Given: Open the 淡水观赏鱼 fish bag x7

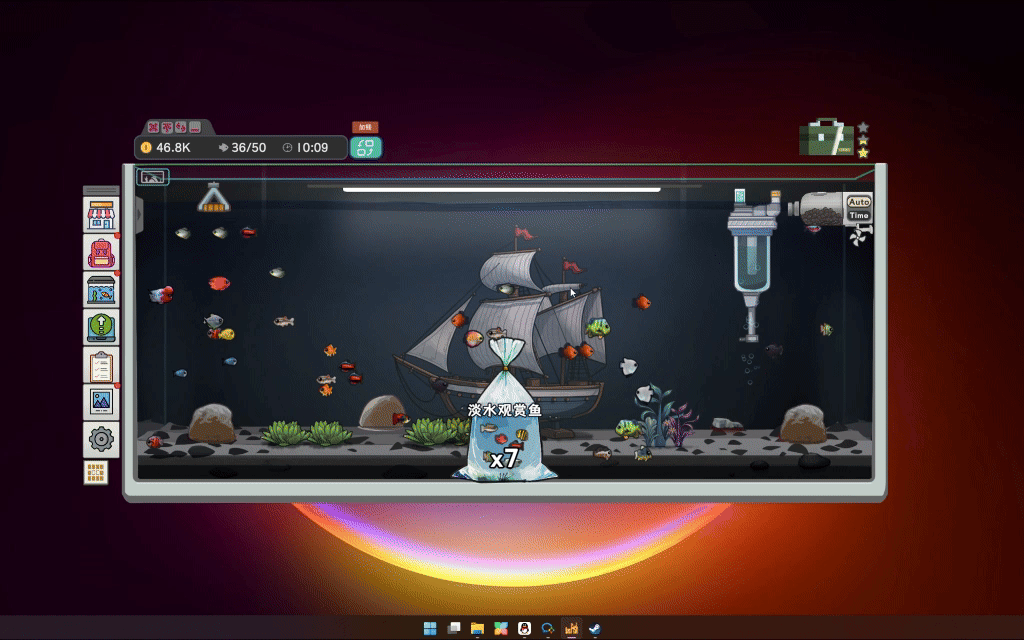Looking at the screenshot, I should [505, 418].
